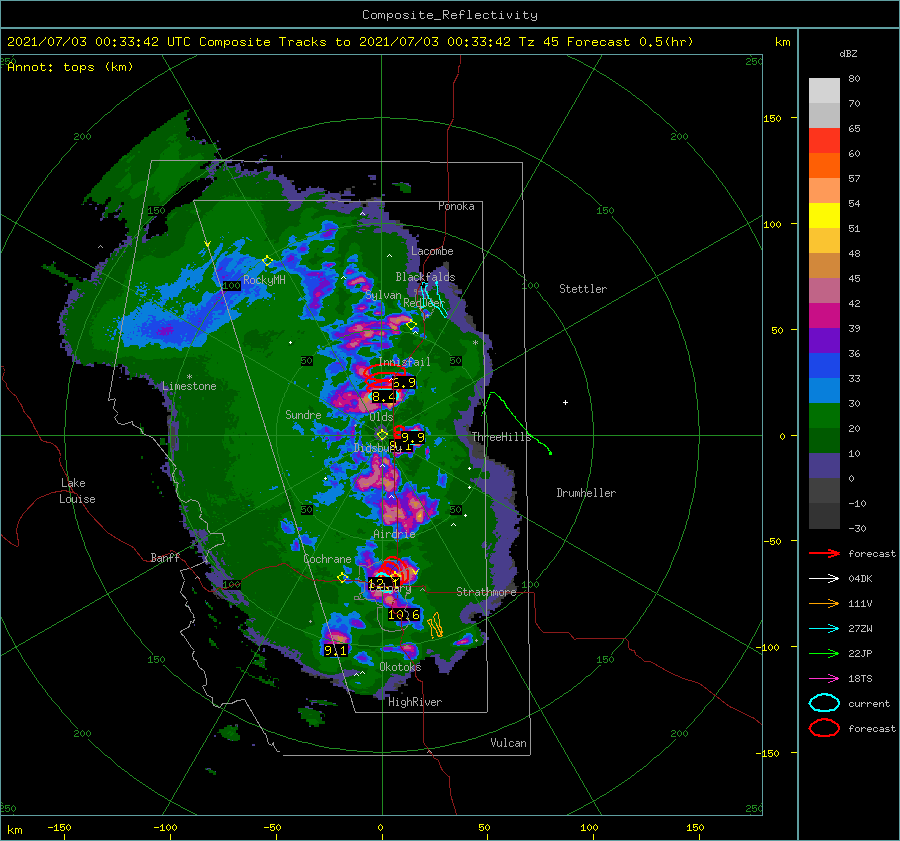900x841 pixels.
Task: Click the Airdrie city label
Action: [x=394, y=534]
